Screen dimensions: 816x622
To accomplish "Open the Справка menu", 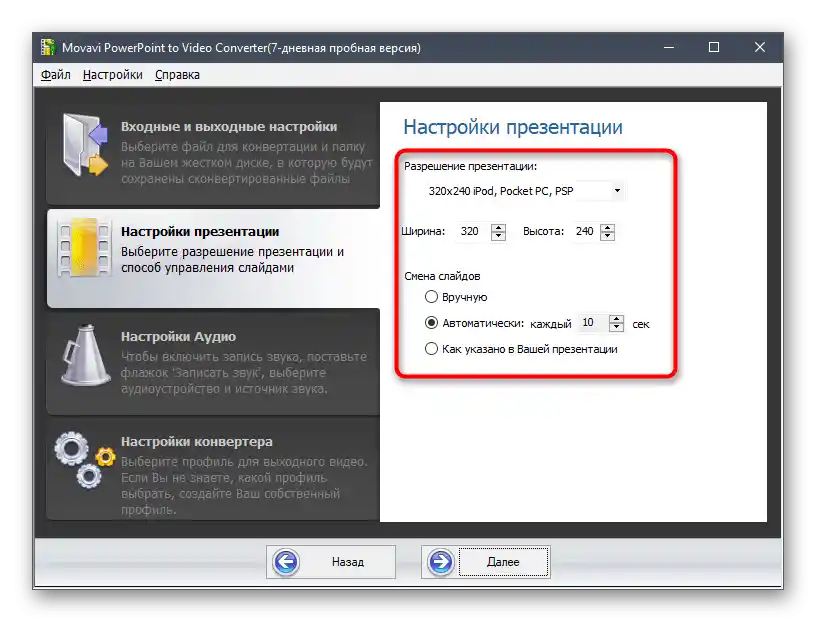I will tap(177, 75).
